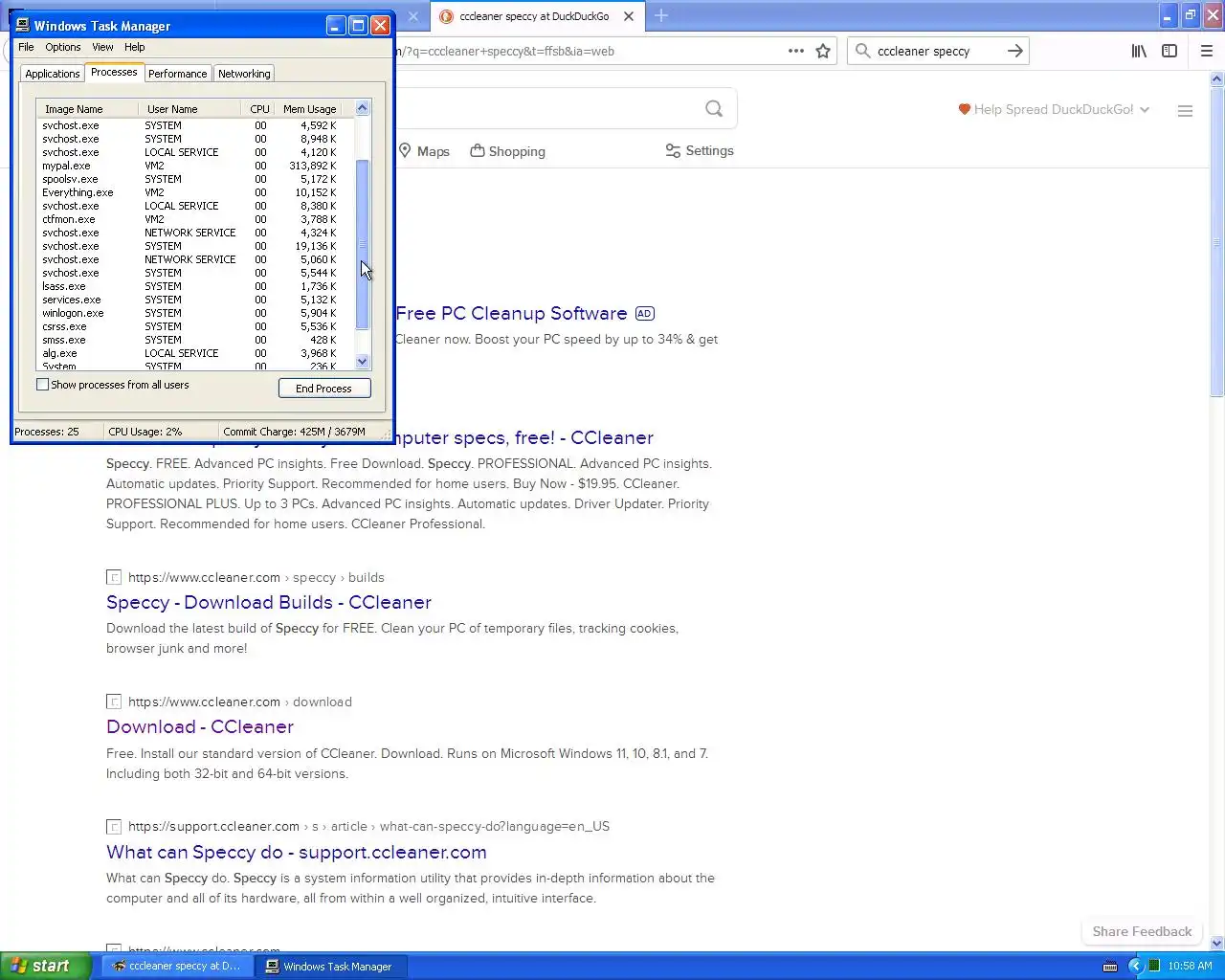Screen dimensions: 1225x980
Task: Click the End Process button
Action: click(324, 389)
